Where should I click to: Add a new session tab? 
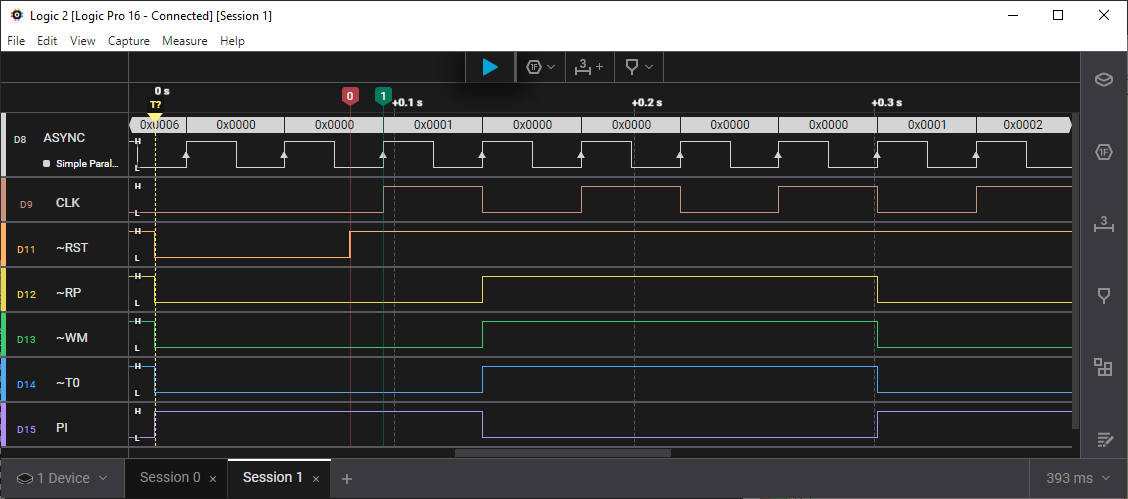347,479
